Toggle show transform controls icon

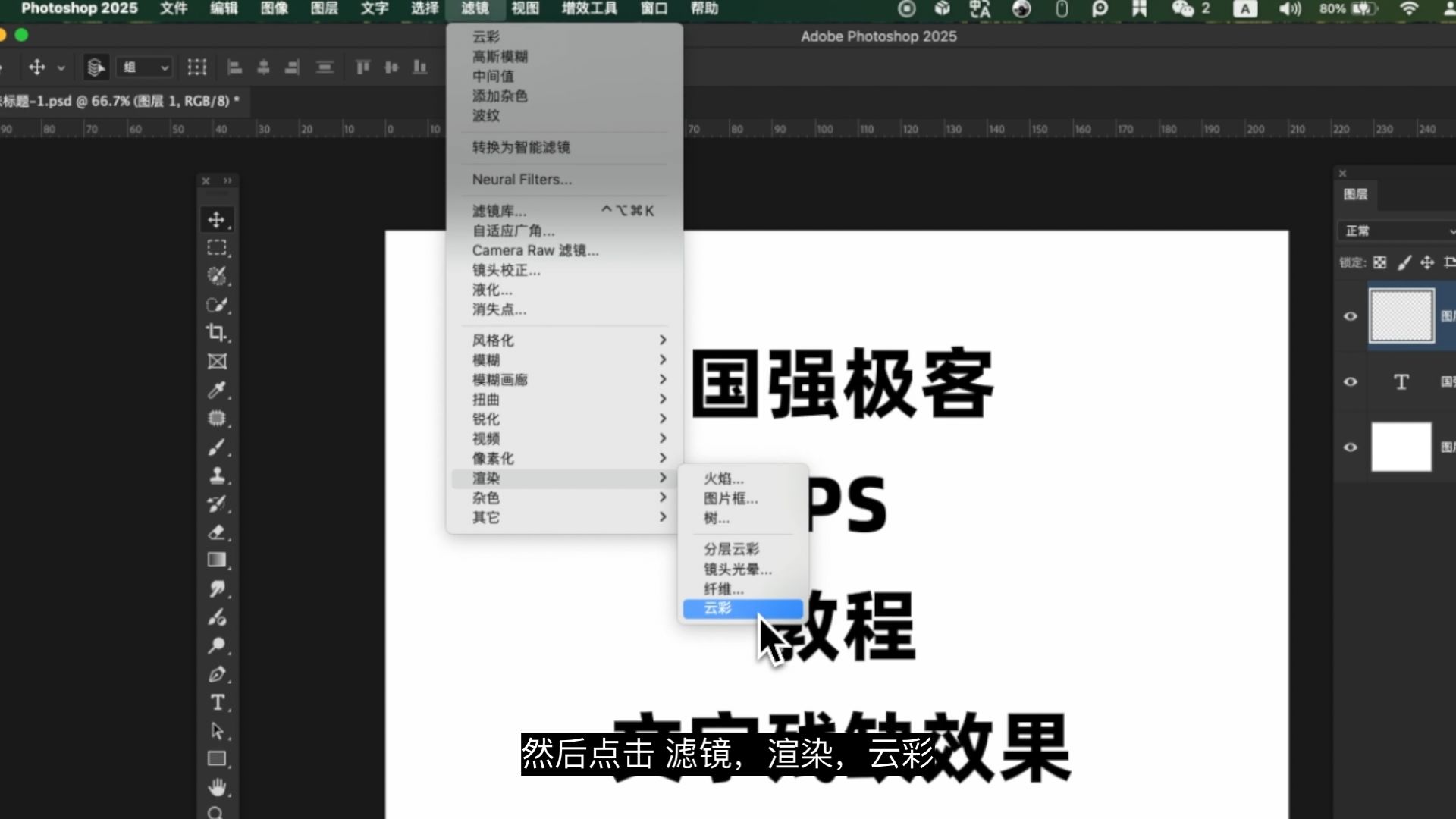coord(197,67)
